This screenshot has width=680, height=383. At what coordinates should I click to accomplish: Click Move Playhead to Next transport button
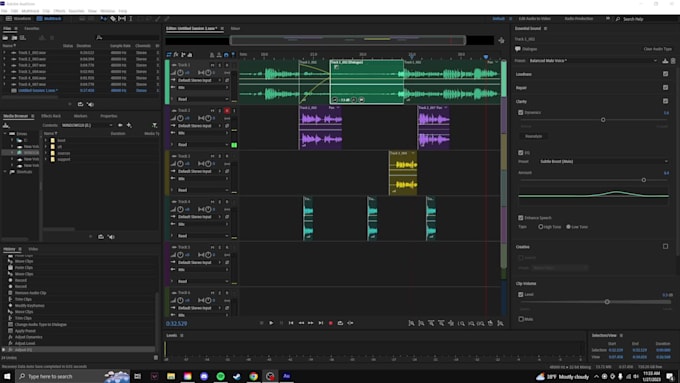point(321,323)
